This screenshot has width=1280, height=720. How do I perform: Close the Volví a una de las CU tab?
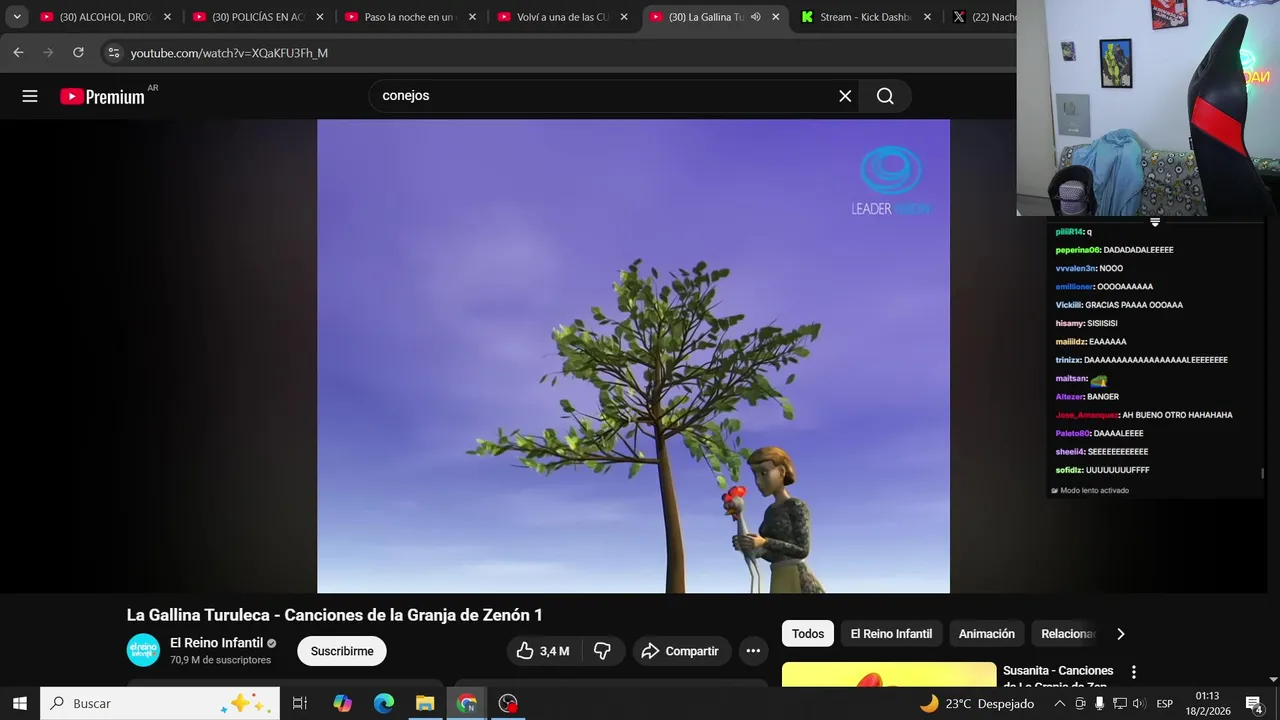pyautogui.click(x=624, y=17)
